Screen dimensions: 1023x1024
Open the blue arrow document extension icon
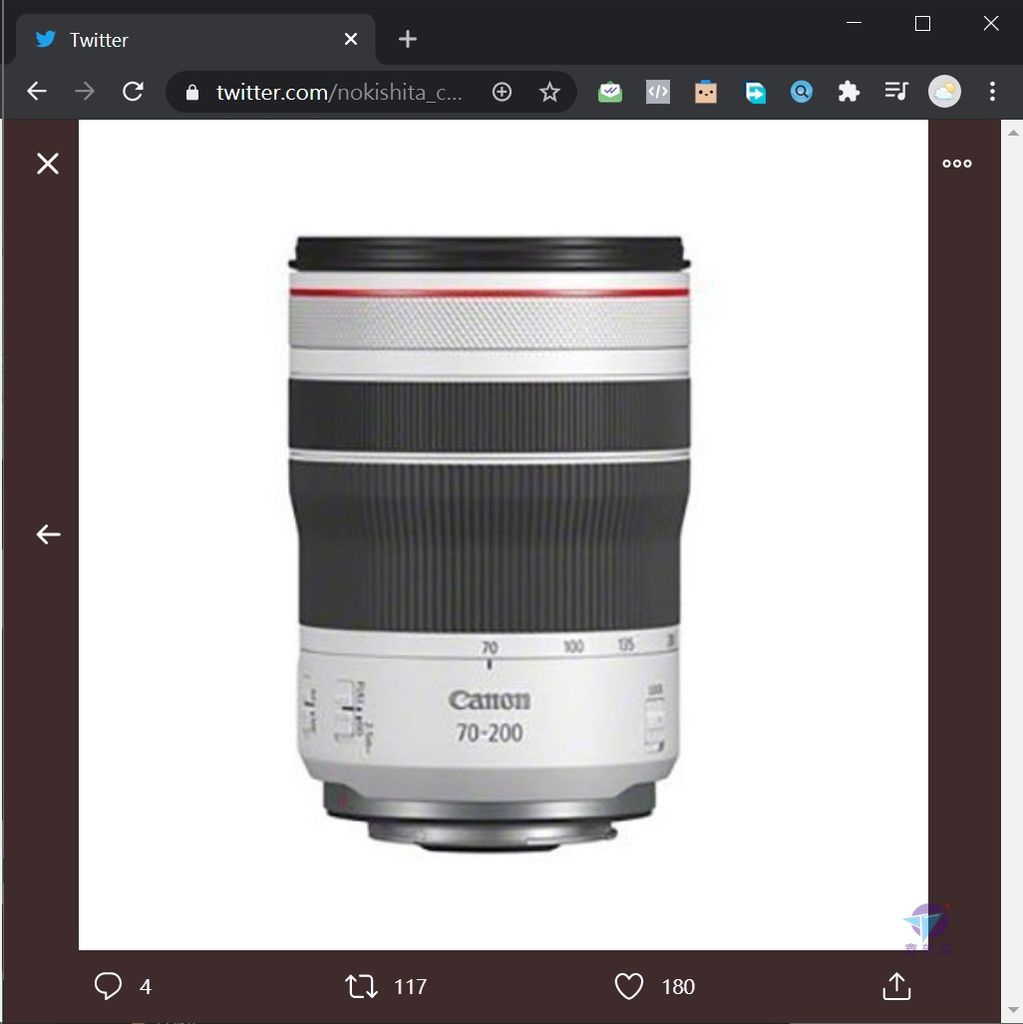tap(755, 92)
